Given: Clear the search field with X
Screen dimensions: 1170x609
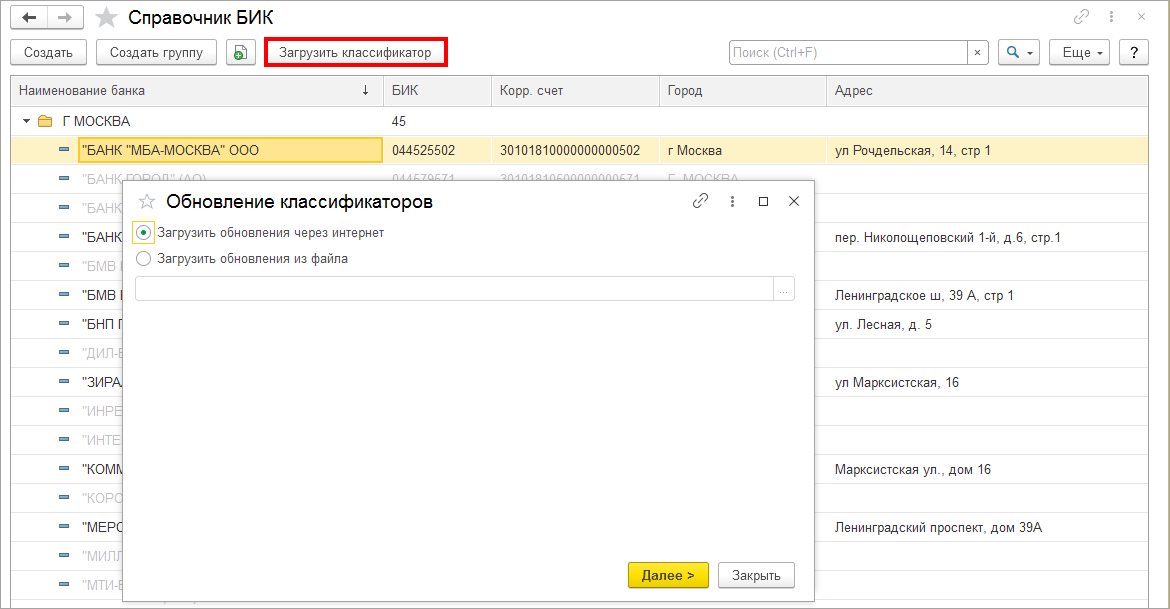Looking at the screenshot, I should click(978, 52).
